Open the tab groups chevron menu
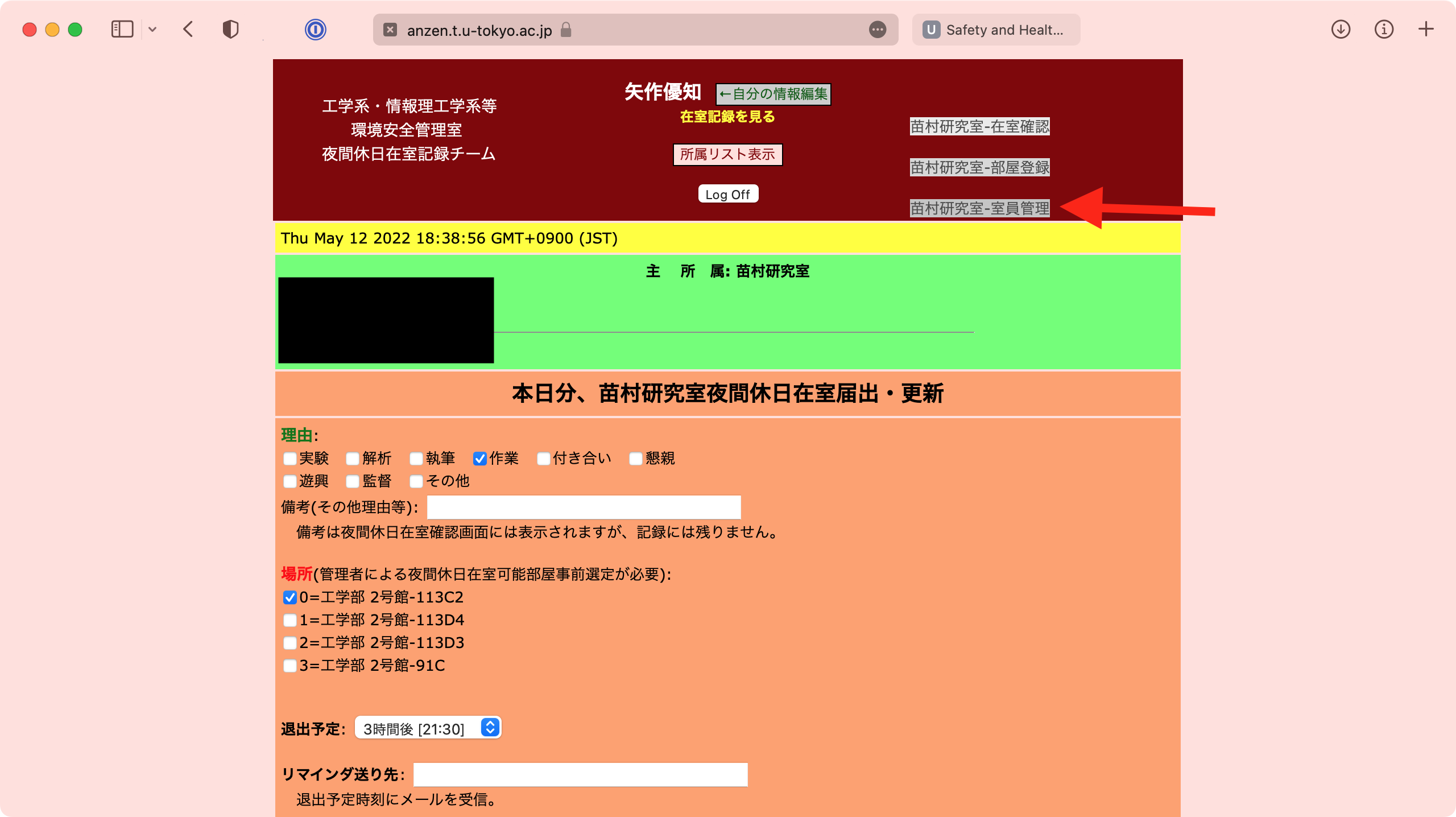 (x=151, y=29)
